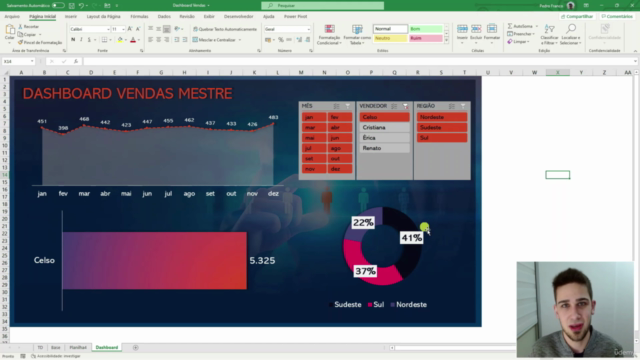
Task: Select Nordeste in REGIÃO slicer
Action: point(442,117)
